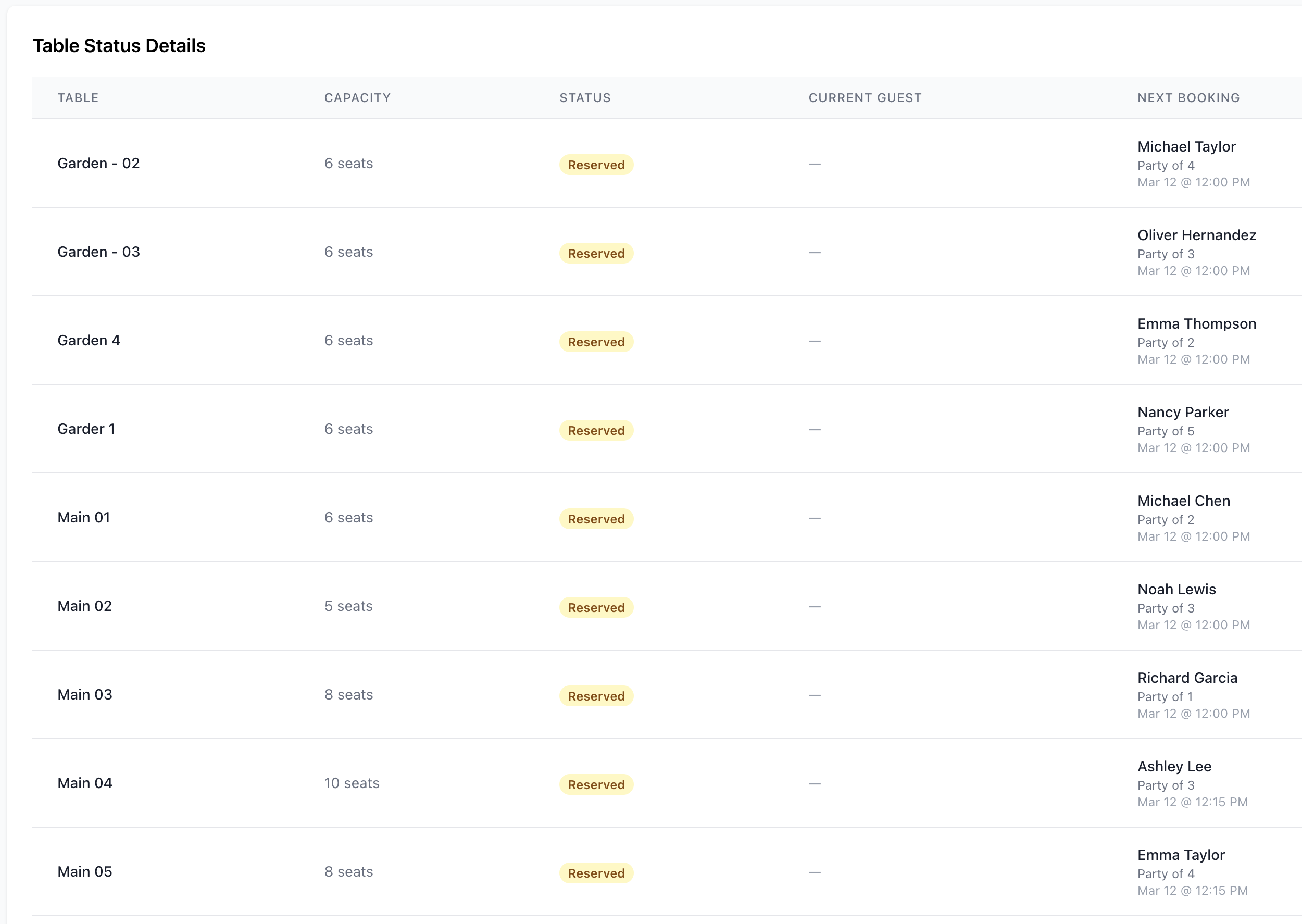
Task: Click the Main 02 table name
Action: tap(85, 606)
